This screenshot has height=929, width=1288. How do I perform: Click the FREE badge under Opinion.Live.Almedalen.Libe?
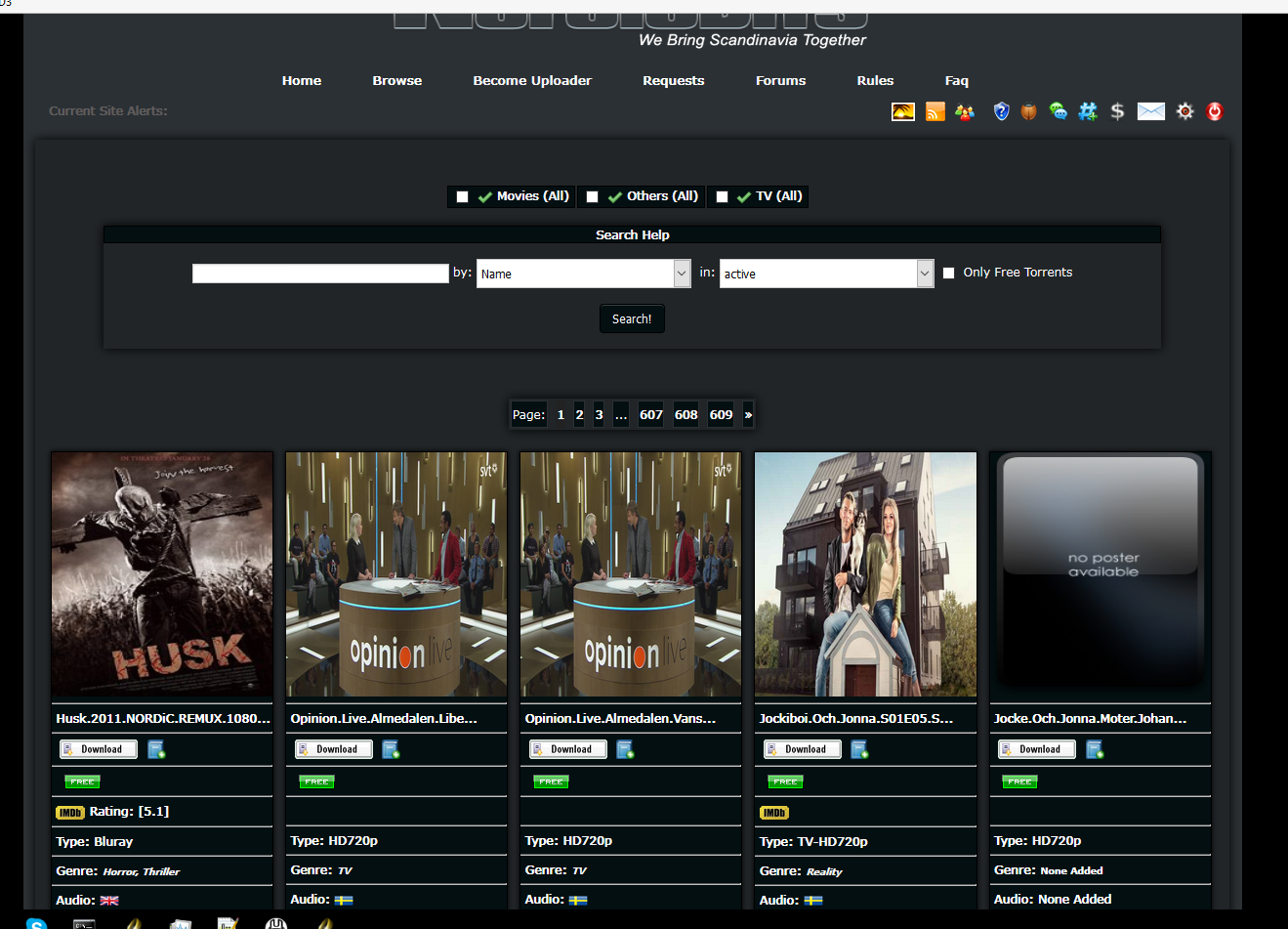[x=316, y=781]
